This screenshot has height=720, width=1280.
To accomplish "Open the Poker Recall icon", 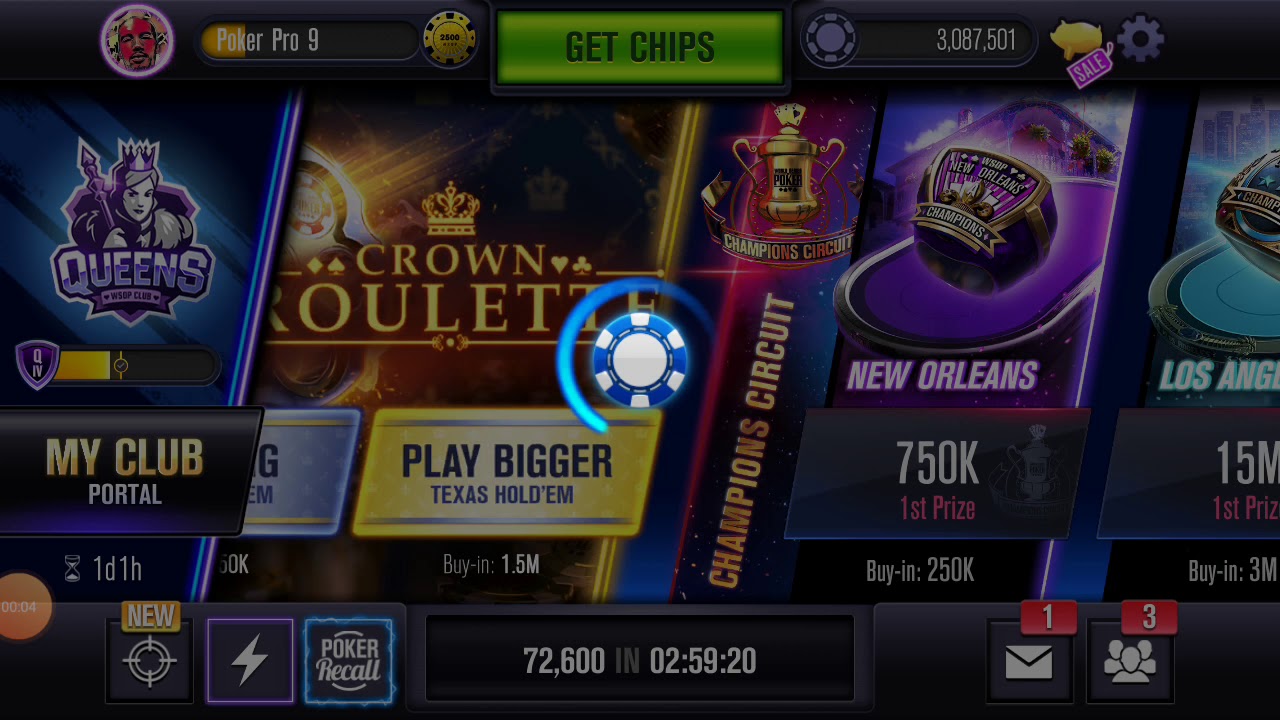I will [348, 661].
